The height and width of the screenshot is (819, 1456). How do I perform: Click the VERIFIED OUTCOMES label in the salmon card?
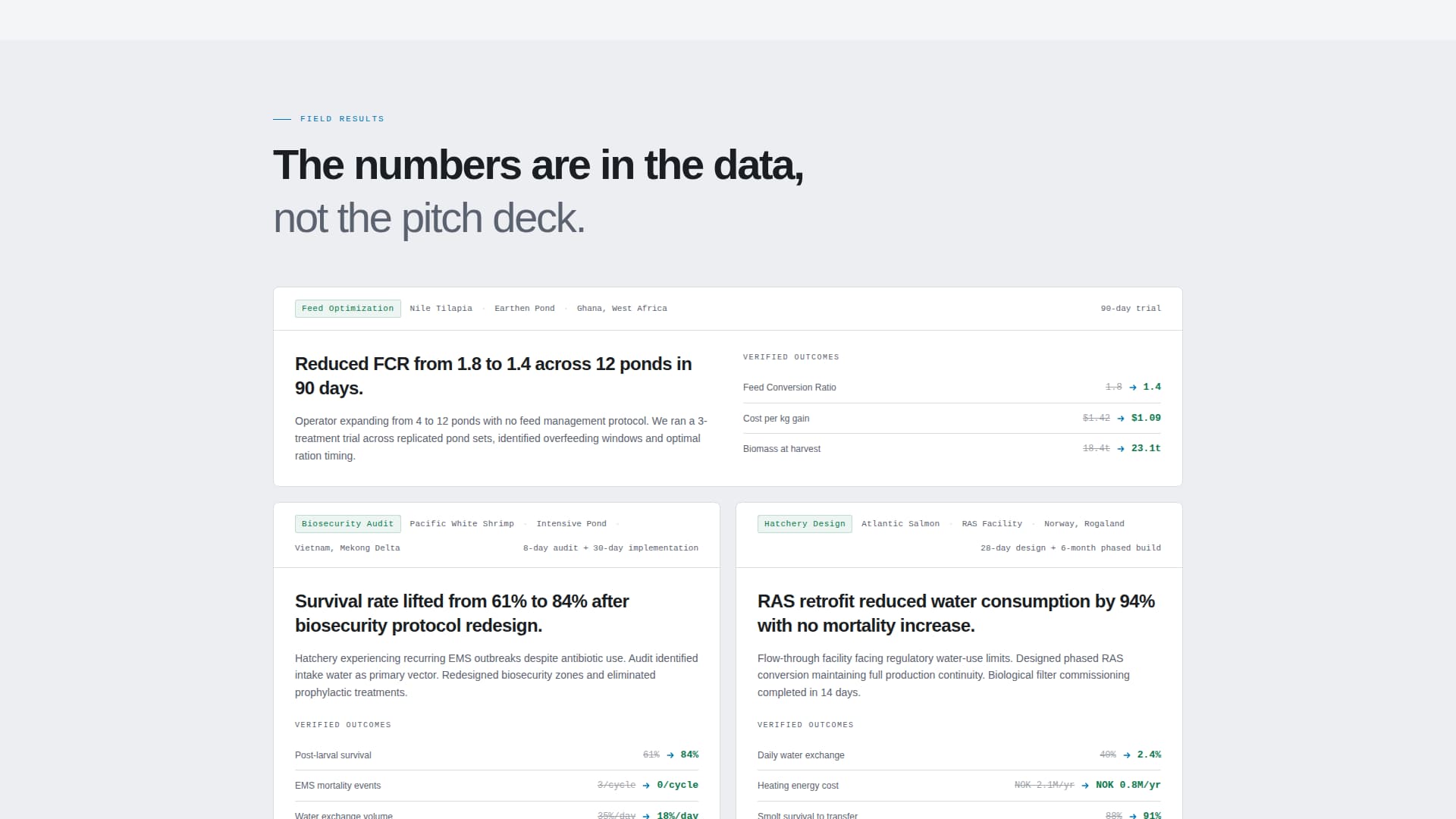click(x=805, y=724)
